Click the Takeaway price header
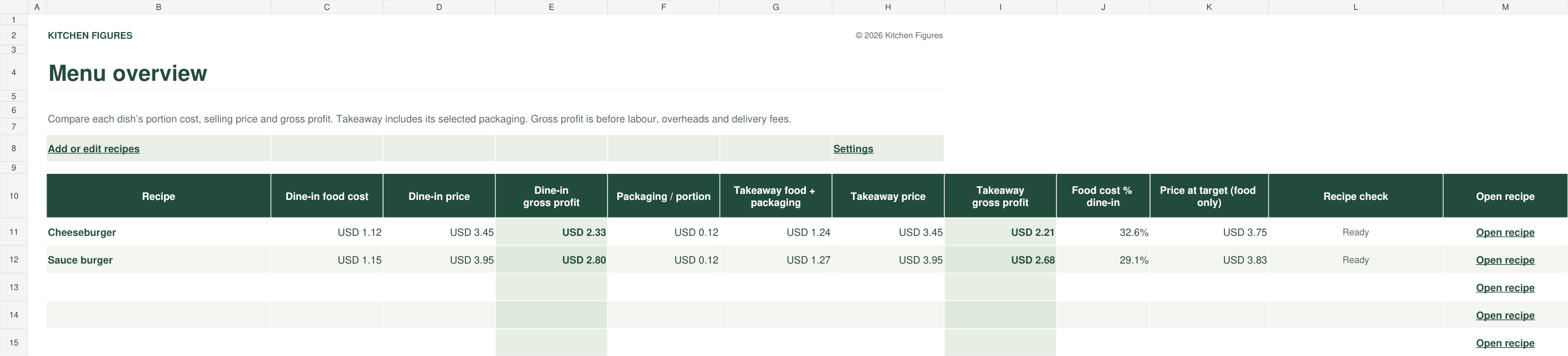The width and height of the screenshot is (1568, 356). tap(888, 196)
